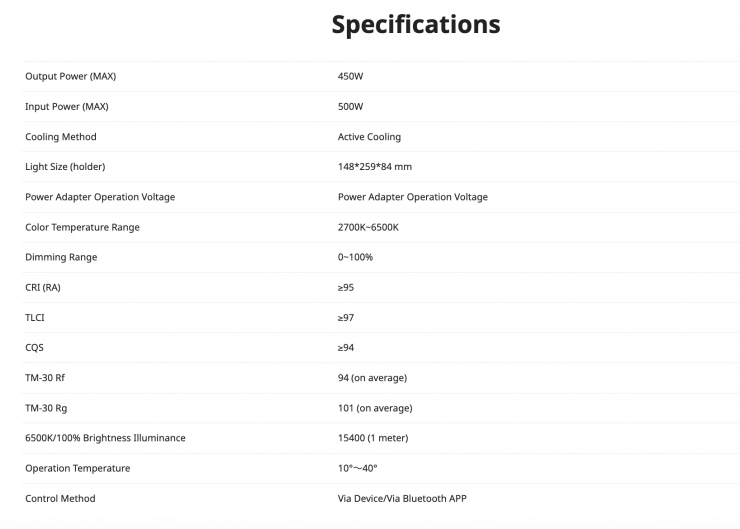
Task: Click the TLCI row label
Action: click(x=35, y=317)
